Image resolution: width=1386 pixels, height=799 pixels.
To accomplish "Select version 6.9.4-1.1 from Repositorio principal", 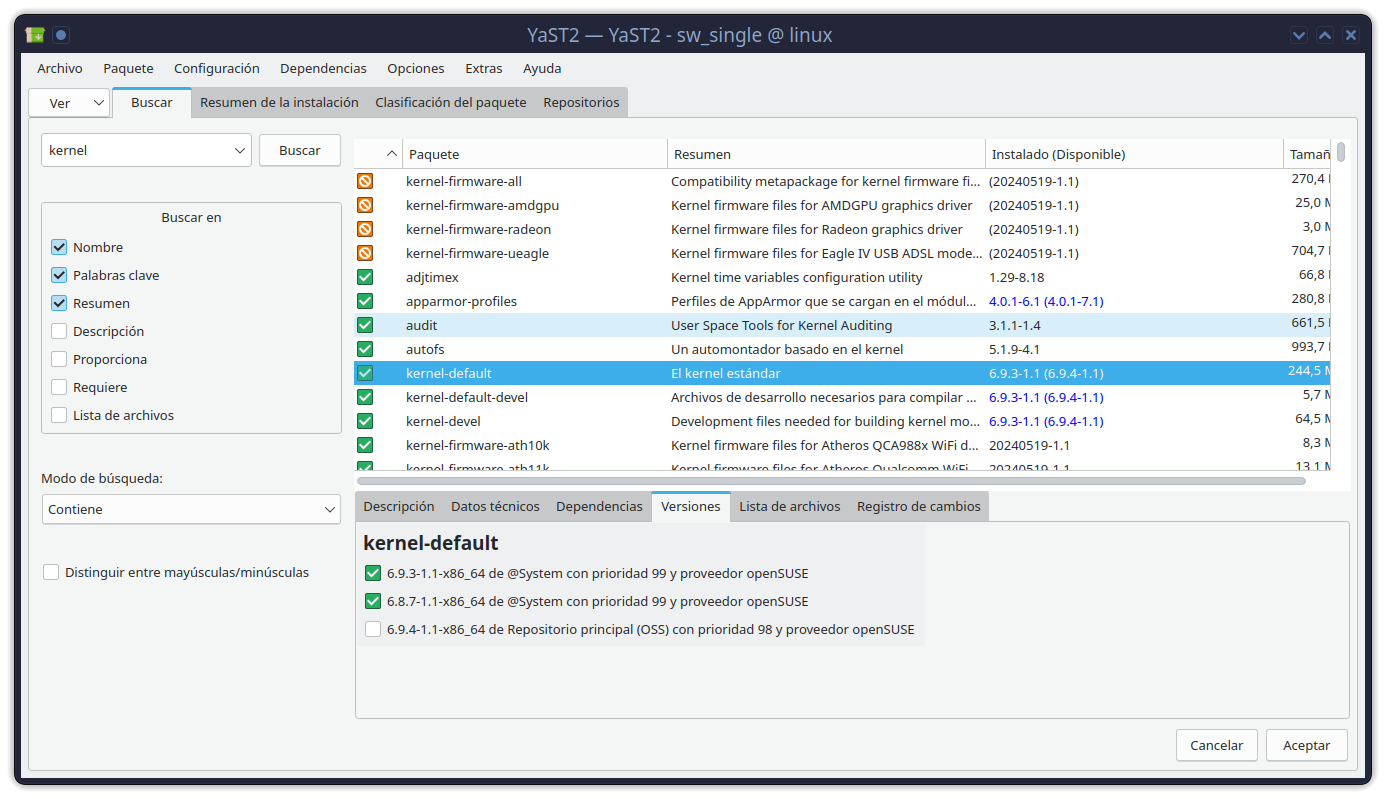I will (x=373, y=630).
